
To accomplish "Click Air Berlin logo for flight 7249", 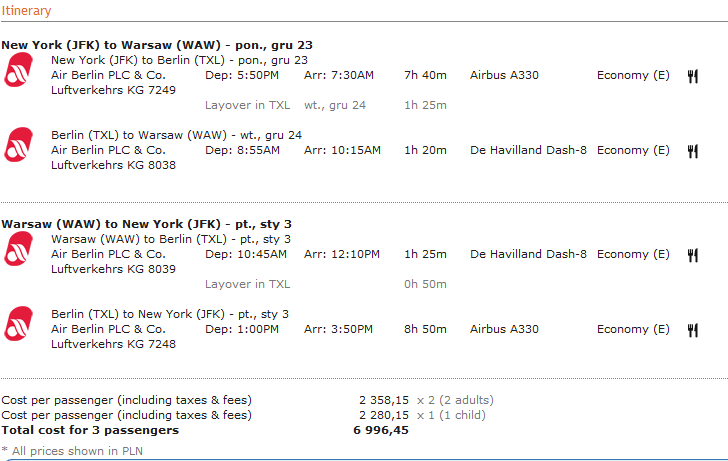I will pos(19,70).
